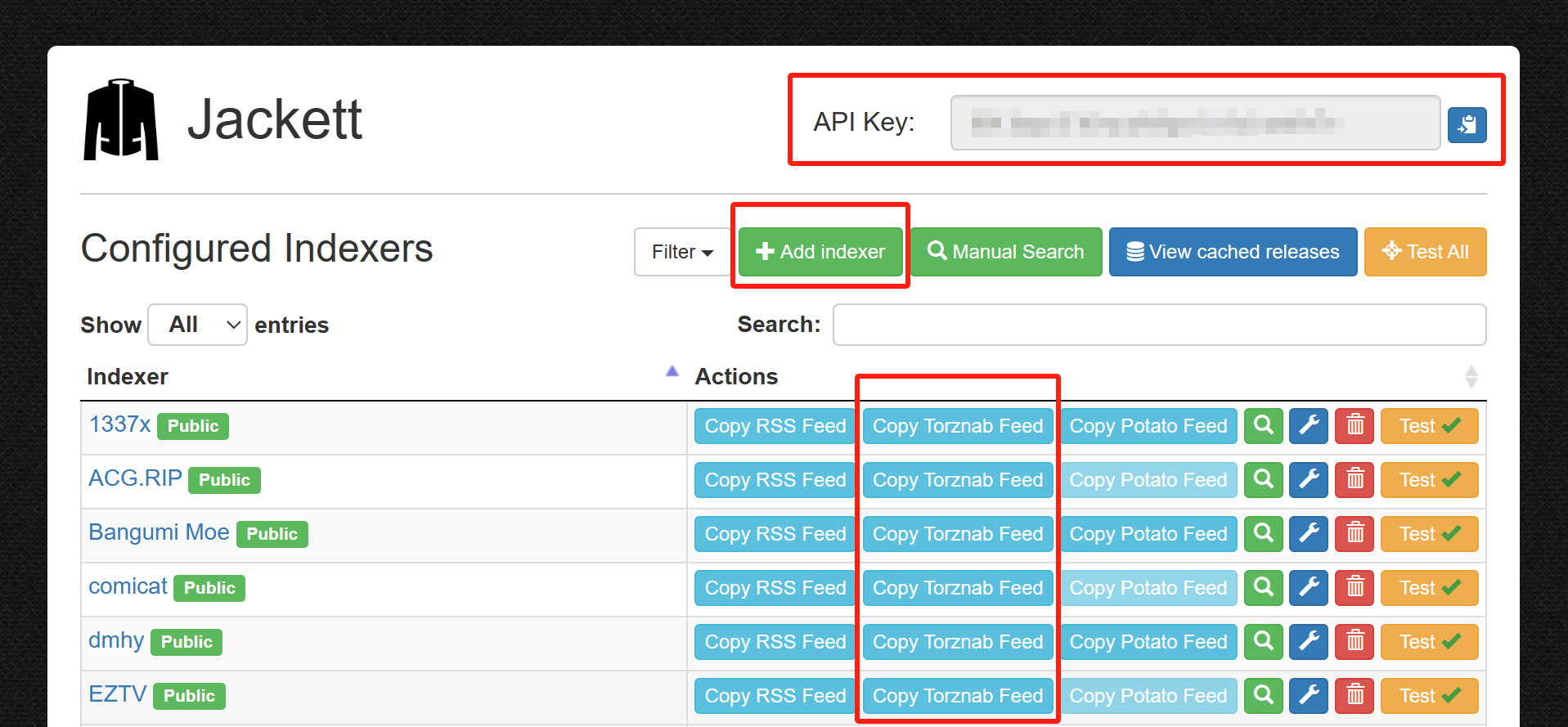Screen dimensions: 1568x727
Task: Open the Bangumi Moe link
Action: click(x=159, y=532)
